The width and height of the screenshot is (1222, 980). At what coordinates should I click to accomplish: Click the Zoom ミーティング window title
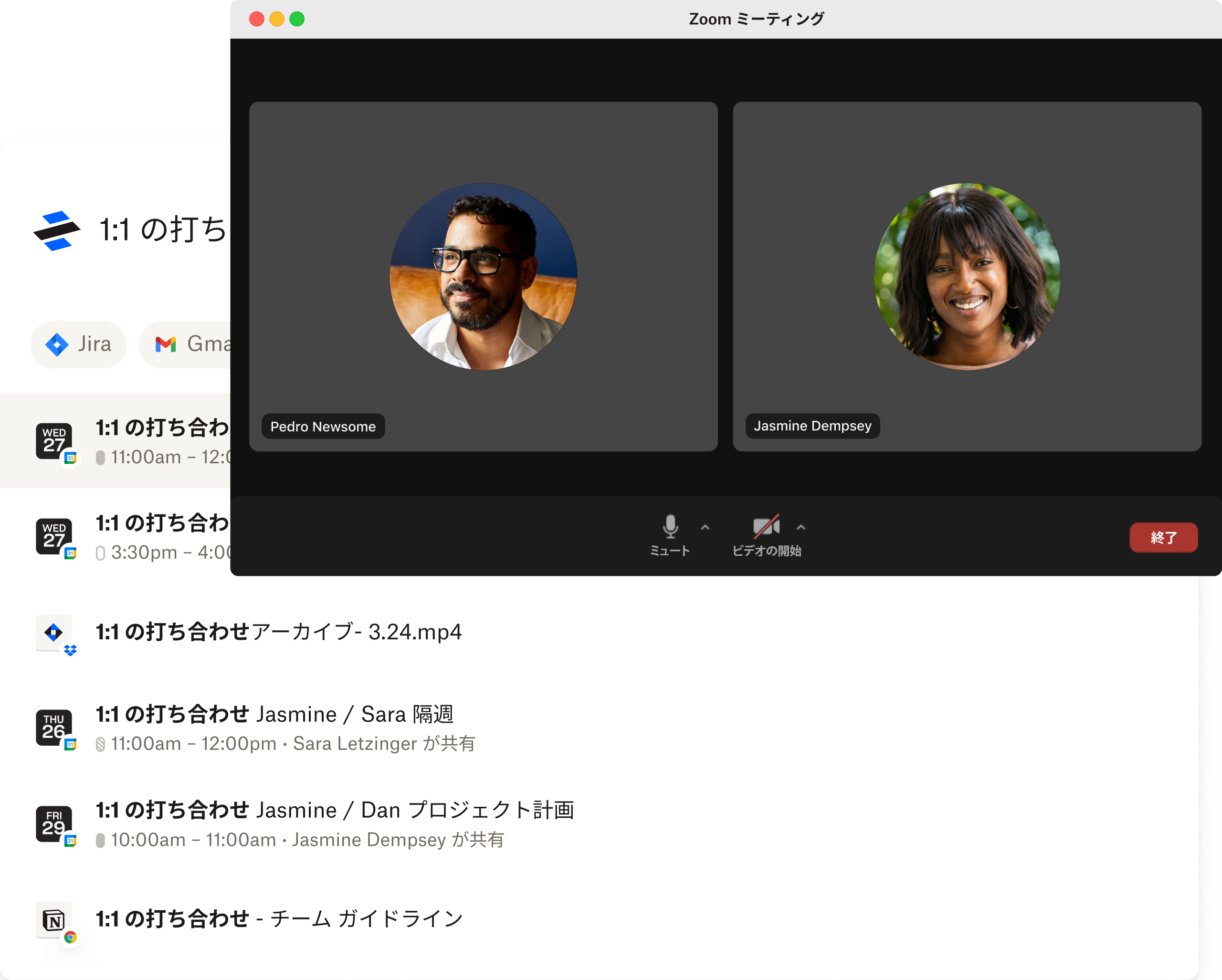[x=756, y=19]
